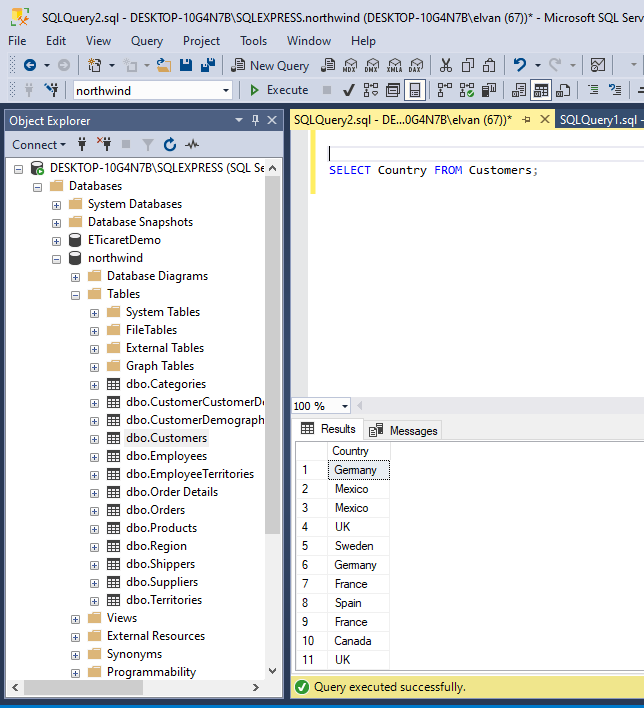
Task: Save the current query with Save icon
Action: point(186,65)
